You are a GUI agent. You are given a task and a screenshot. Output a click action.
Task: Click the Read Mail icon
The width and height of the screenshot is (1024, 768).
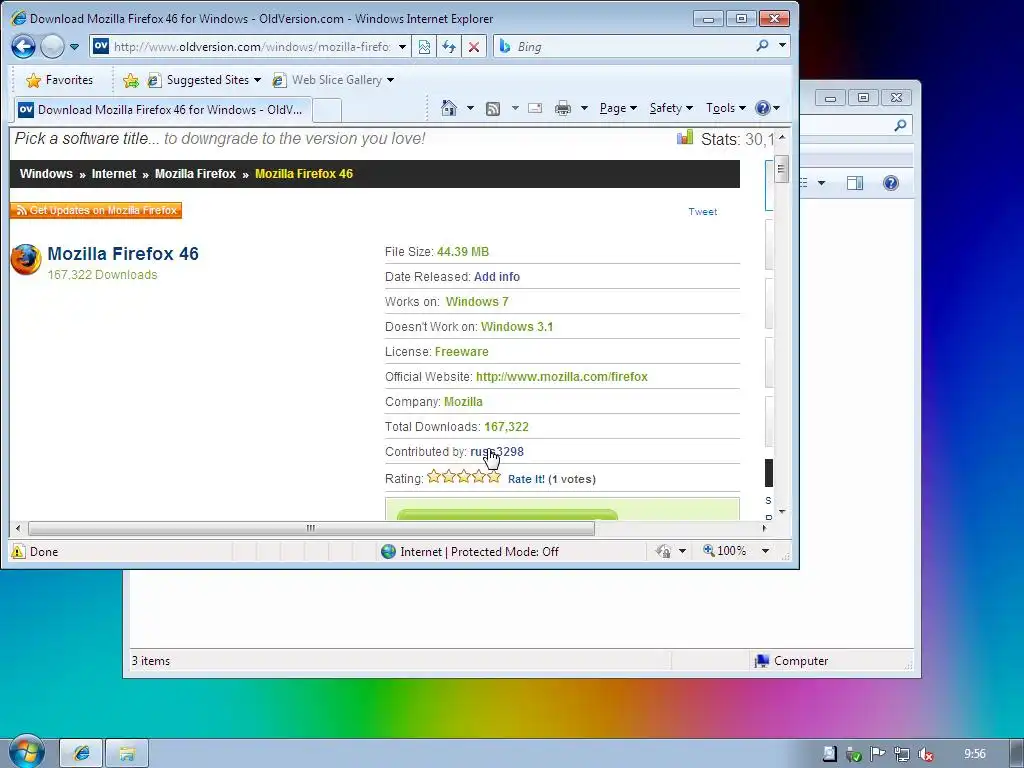[x=535, y=108]
